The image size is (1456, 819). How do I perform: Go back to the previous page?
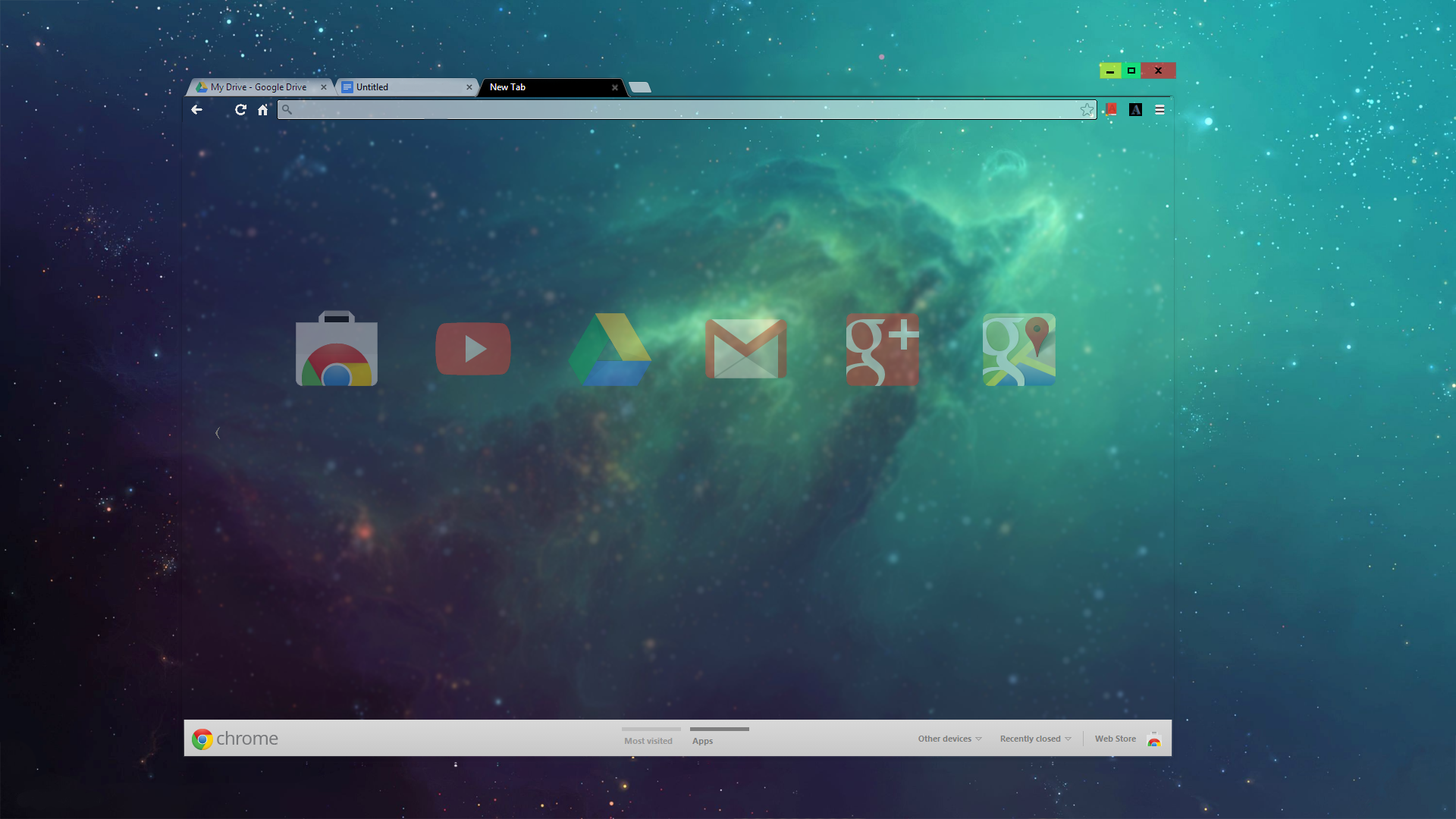[x=196, y=110]
